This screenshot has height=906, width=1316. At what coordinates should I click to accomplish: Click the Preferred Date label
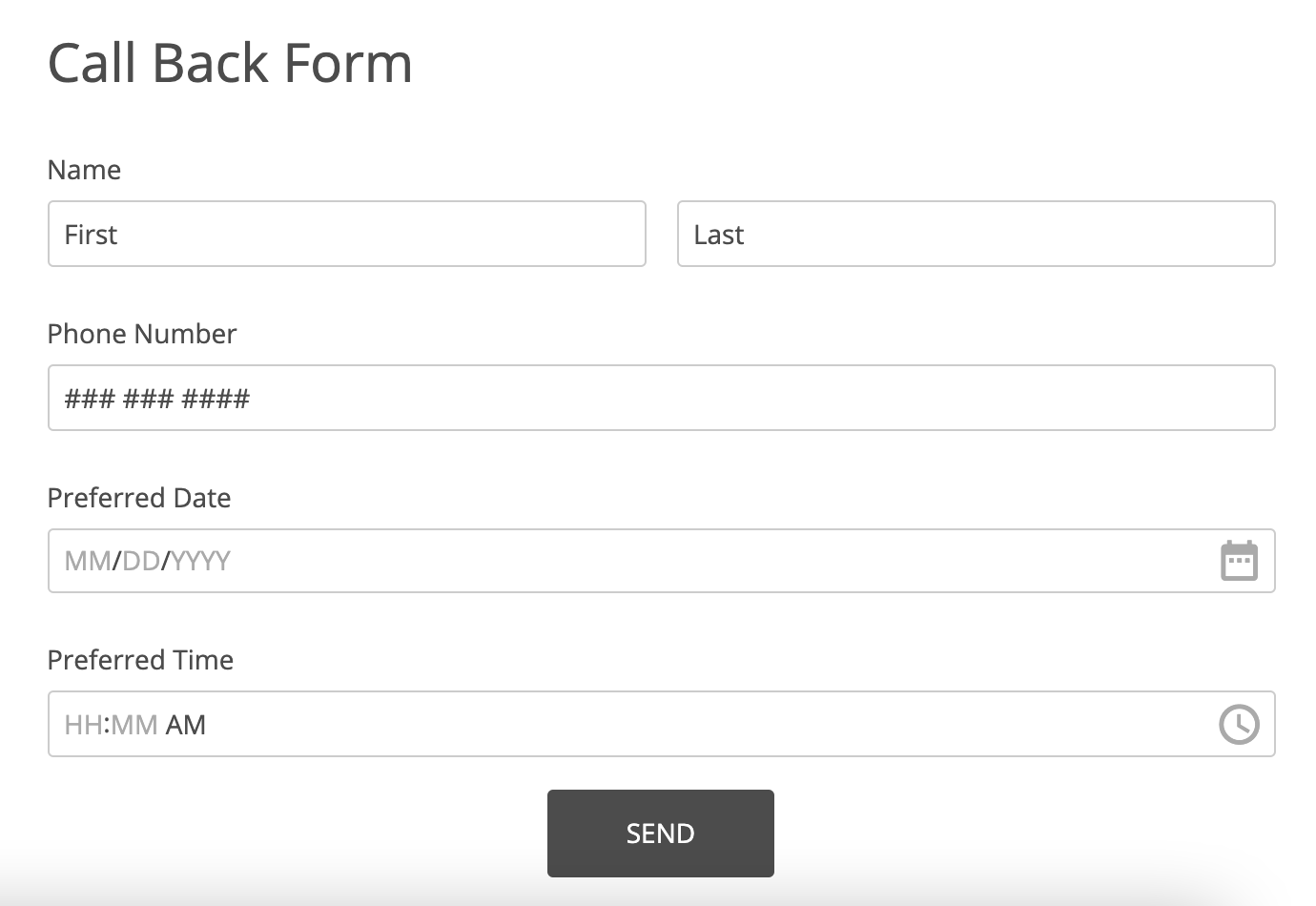139,498
